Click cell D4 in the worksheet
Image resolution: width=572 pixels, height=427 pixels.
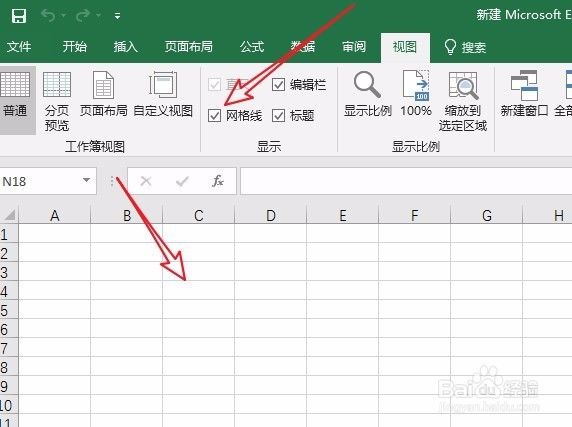click(271, 290)
